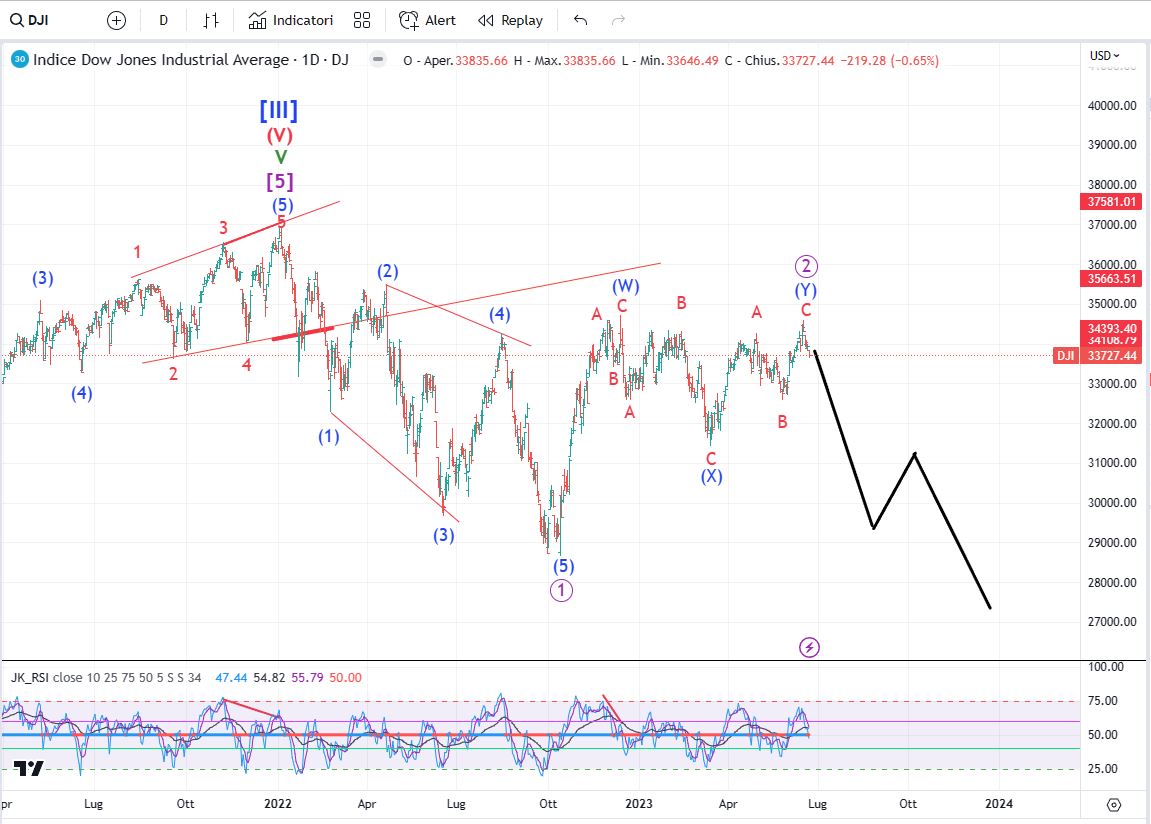Click the 47.44 RSI value in legend
The width and height of the screenshot is (1151, 824).
230,677
